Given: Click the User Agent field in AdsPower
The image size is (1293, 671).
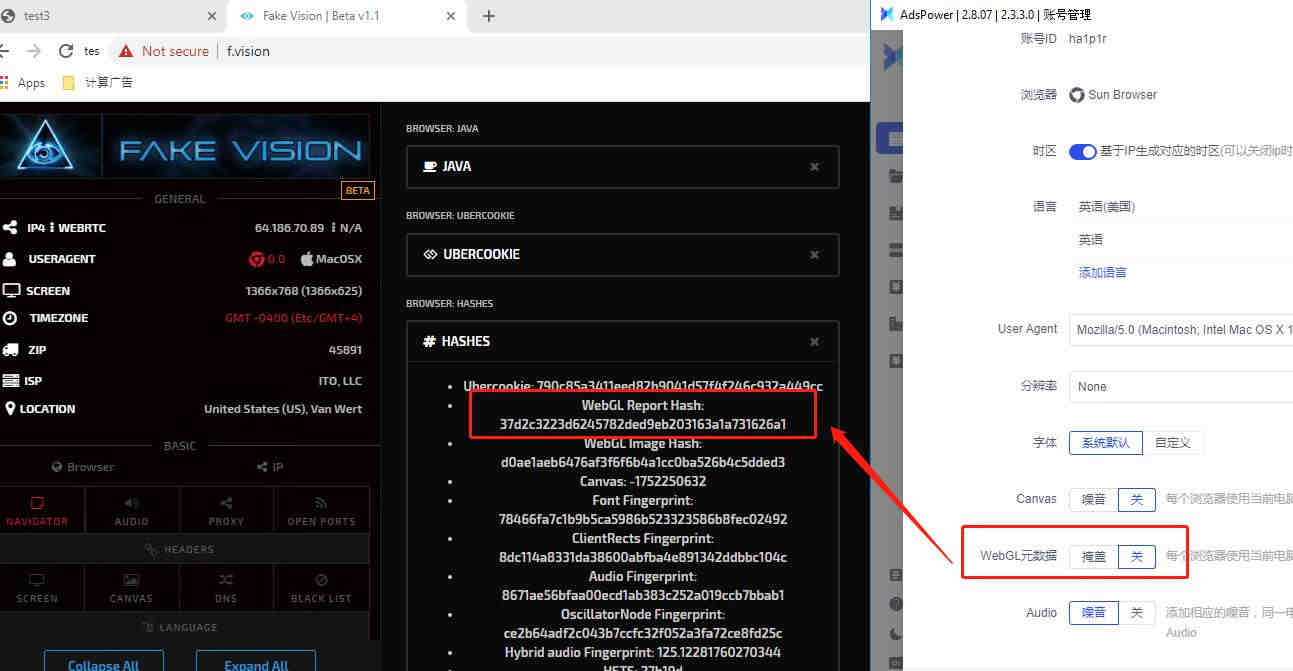Looking at the screenshot, I should pos(1181,329).
